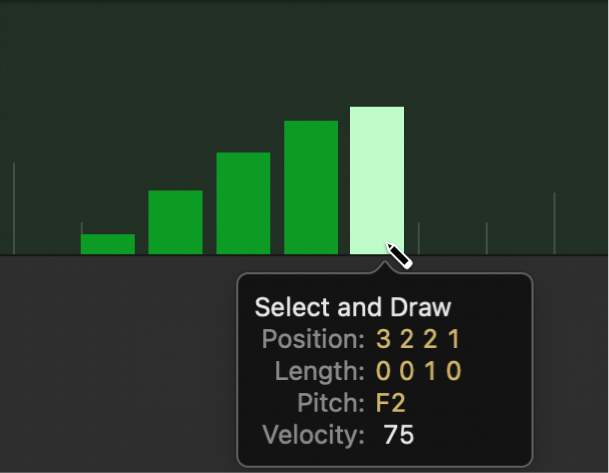Click the Pitch label in the tooltip
This screenshot has height=473, width=609.
(x=330, y=403)
